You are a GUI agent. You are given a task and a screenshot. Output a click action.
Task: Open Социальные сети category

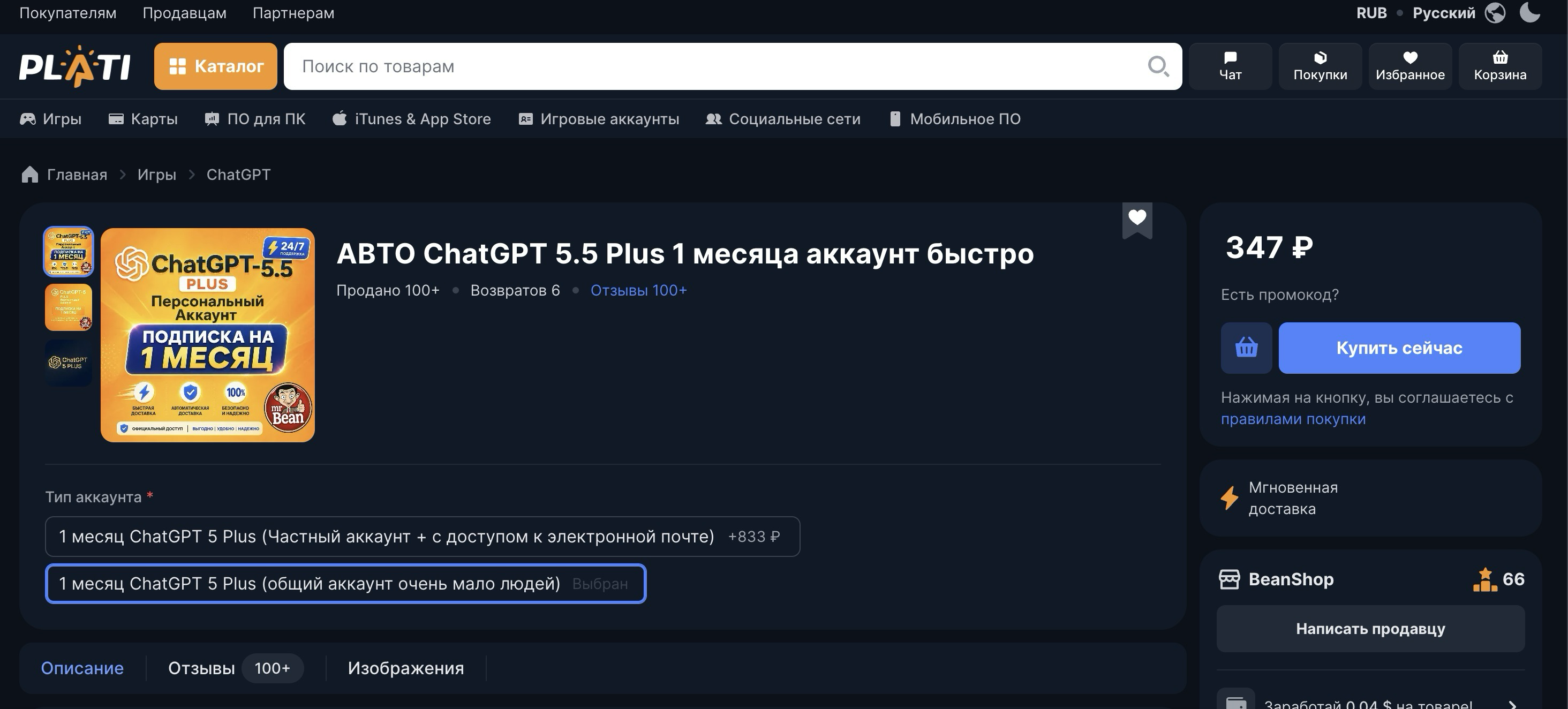click(x=783, y=119)
